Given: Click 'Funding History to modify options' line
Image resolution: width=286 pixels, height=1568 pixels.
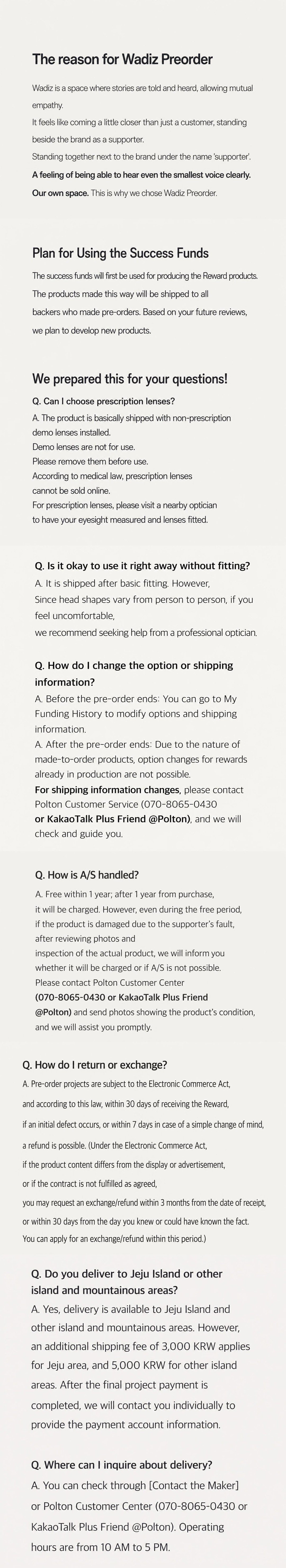Looking at the screenshot, I should tap(136, 714).
